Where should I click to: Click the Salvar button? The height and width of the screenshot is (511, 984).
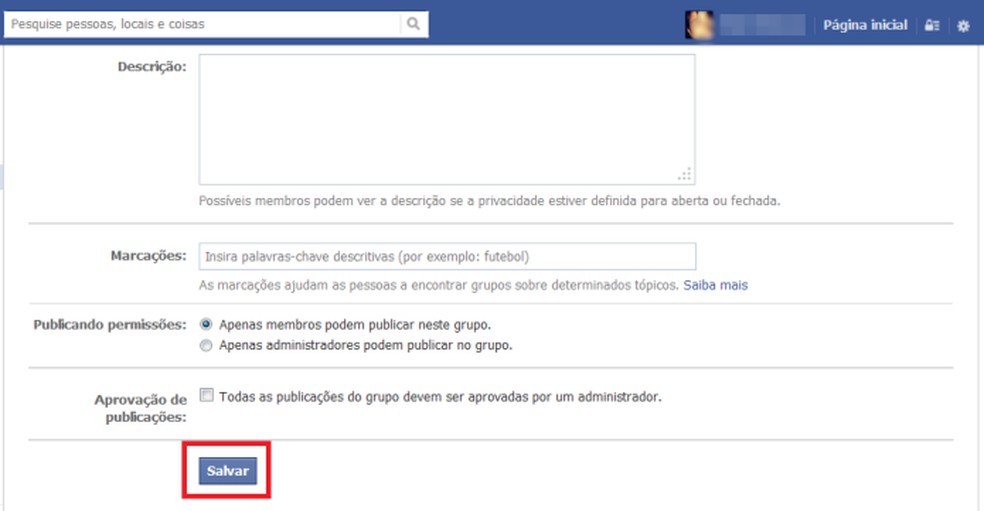tap(228, 471)
